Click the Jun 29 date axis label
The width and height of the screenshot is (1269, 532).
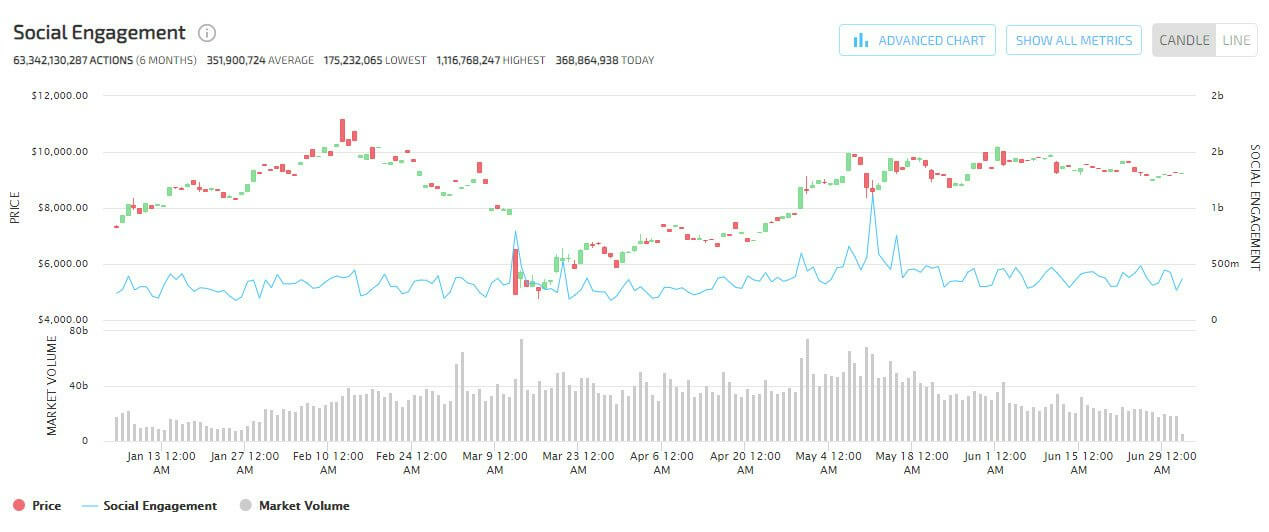1162,462
